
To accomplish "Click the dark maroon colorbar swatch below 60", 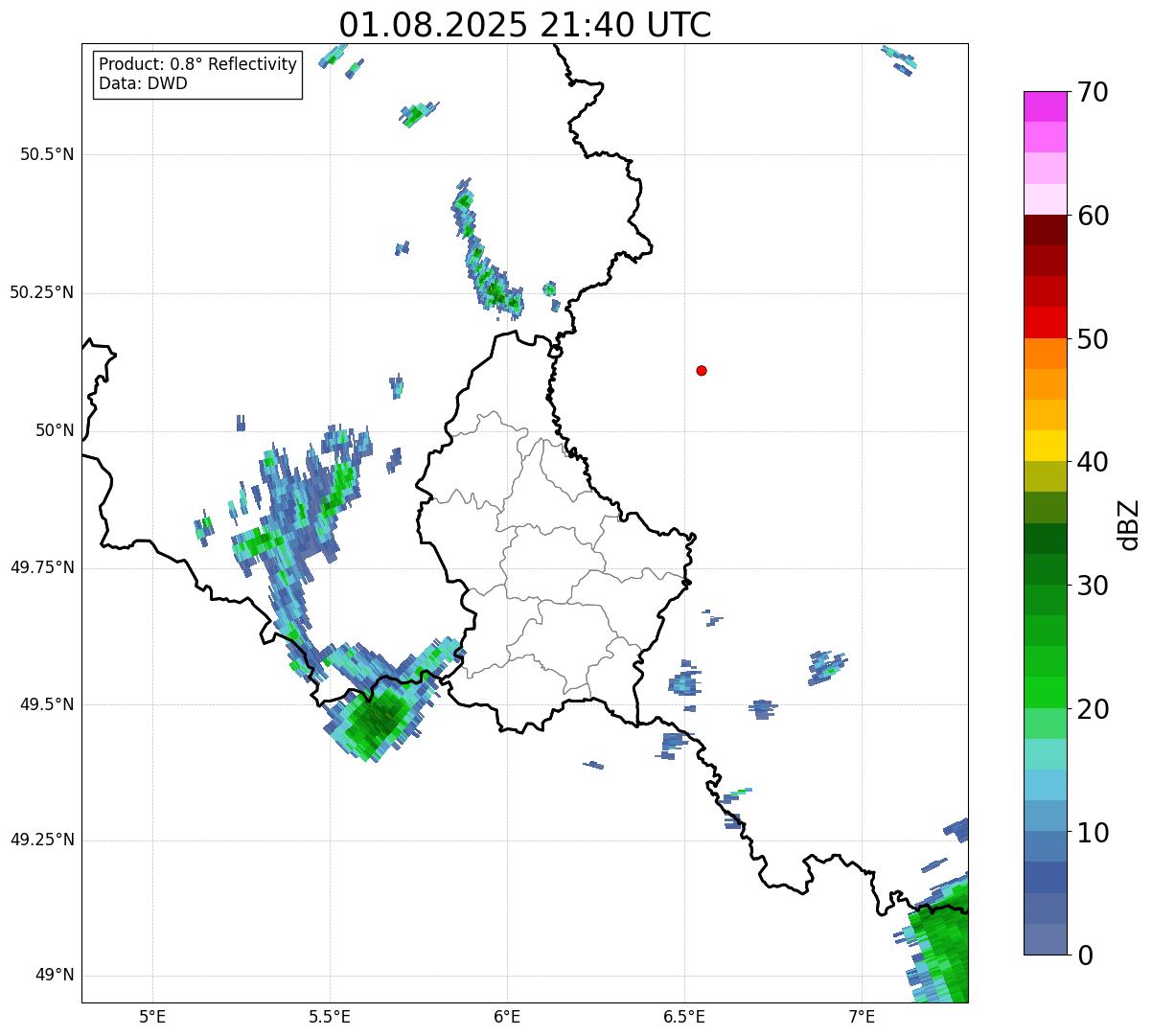I will (x=1046, y=230).
